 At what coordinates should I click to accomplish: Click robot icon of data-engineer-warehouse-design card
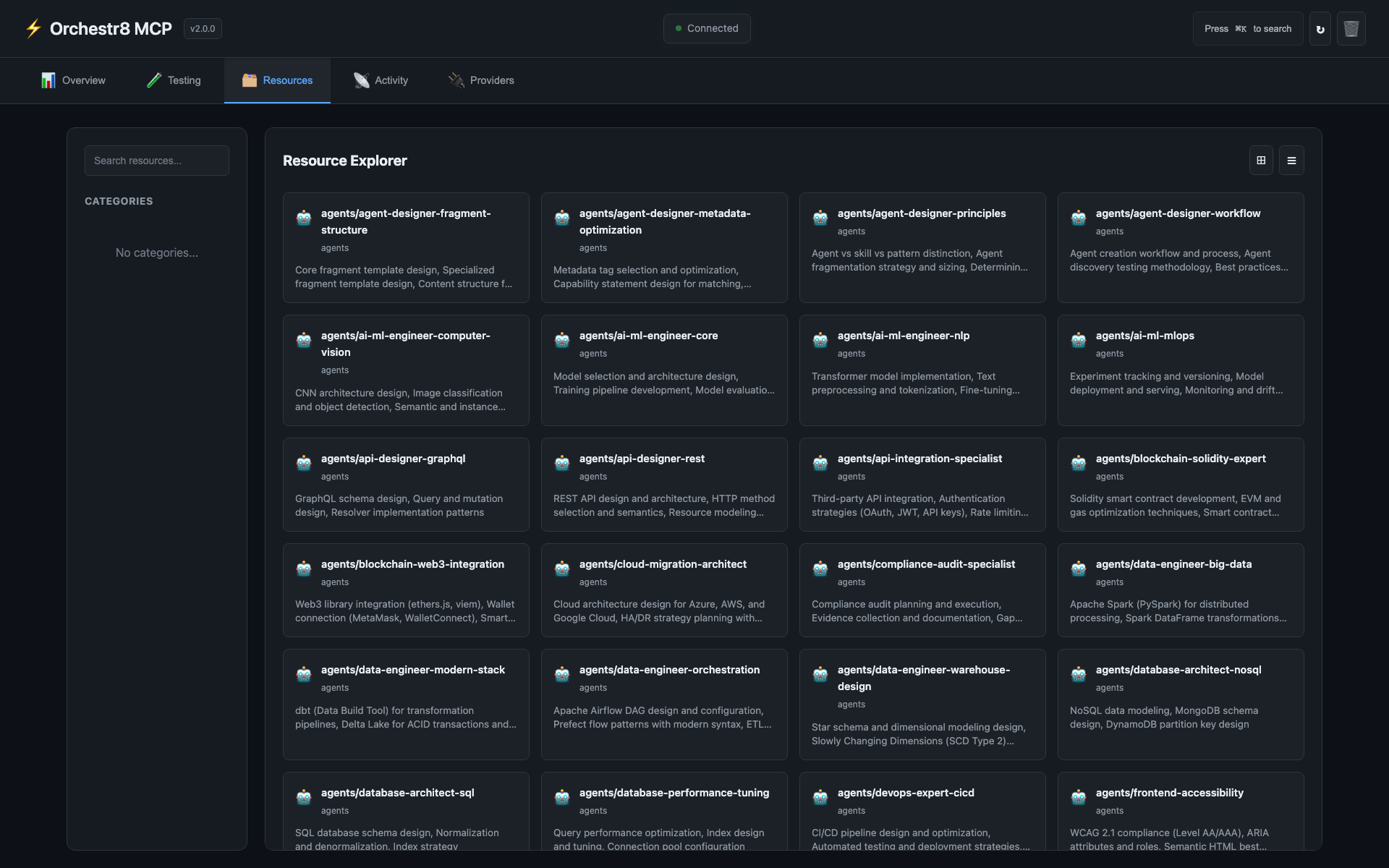click(820, 674)
